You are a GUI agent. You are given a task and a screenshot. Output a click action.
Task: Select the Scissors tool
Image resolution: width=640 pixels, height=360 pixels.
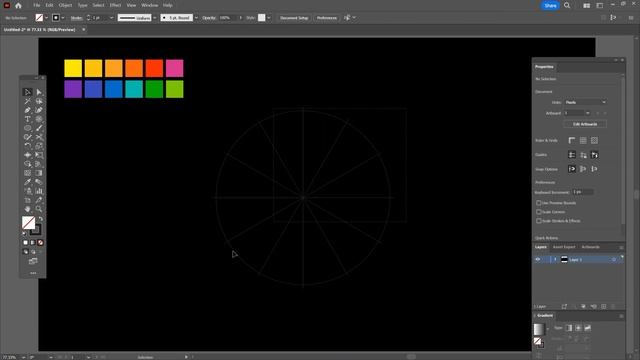pyautogui.click(x=39, y=137)
